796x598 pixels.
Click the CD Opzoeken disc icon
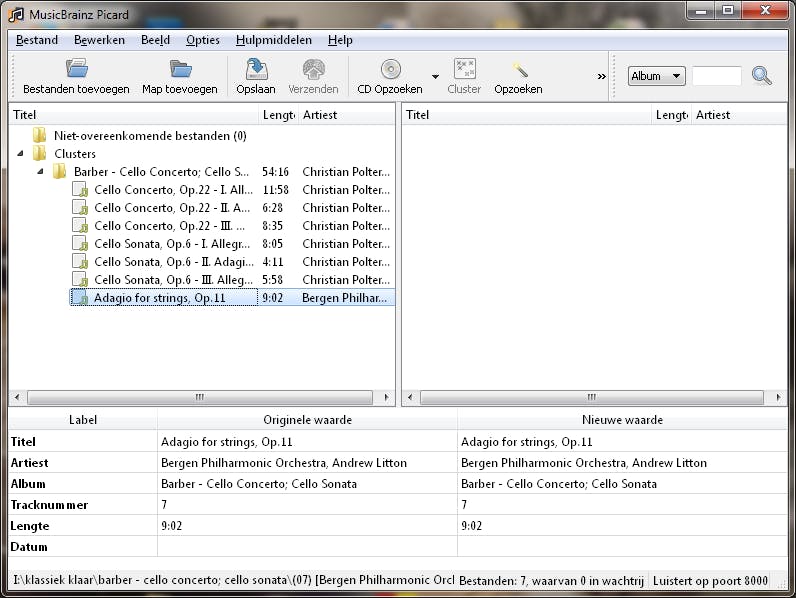pyautogui.click(x=390, y=69)
